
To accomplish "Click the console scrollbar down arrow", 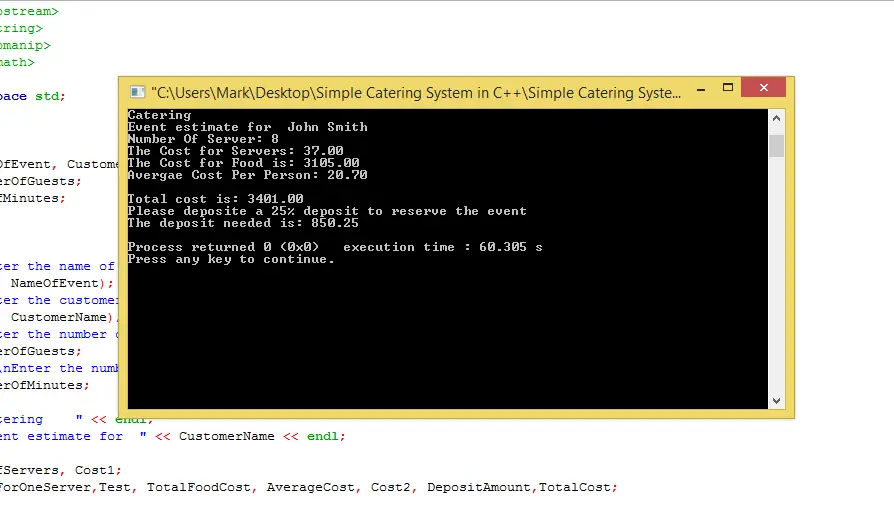I will (x=777, y=400).
